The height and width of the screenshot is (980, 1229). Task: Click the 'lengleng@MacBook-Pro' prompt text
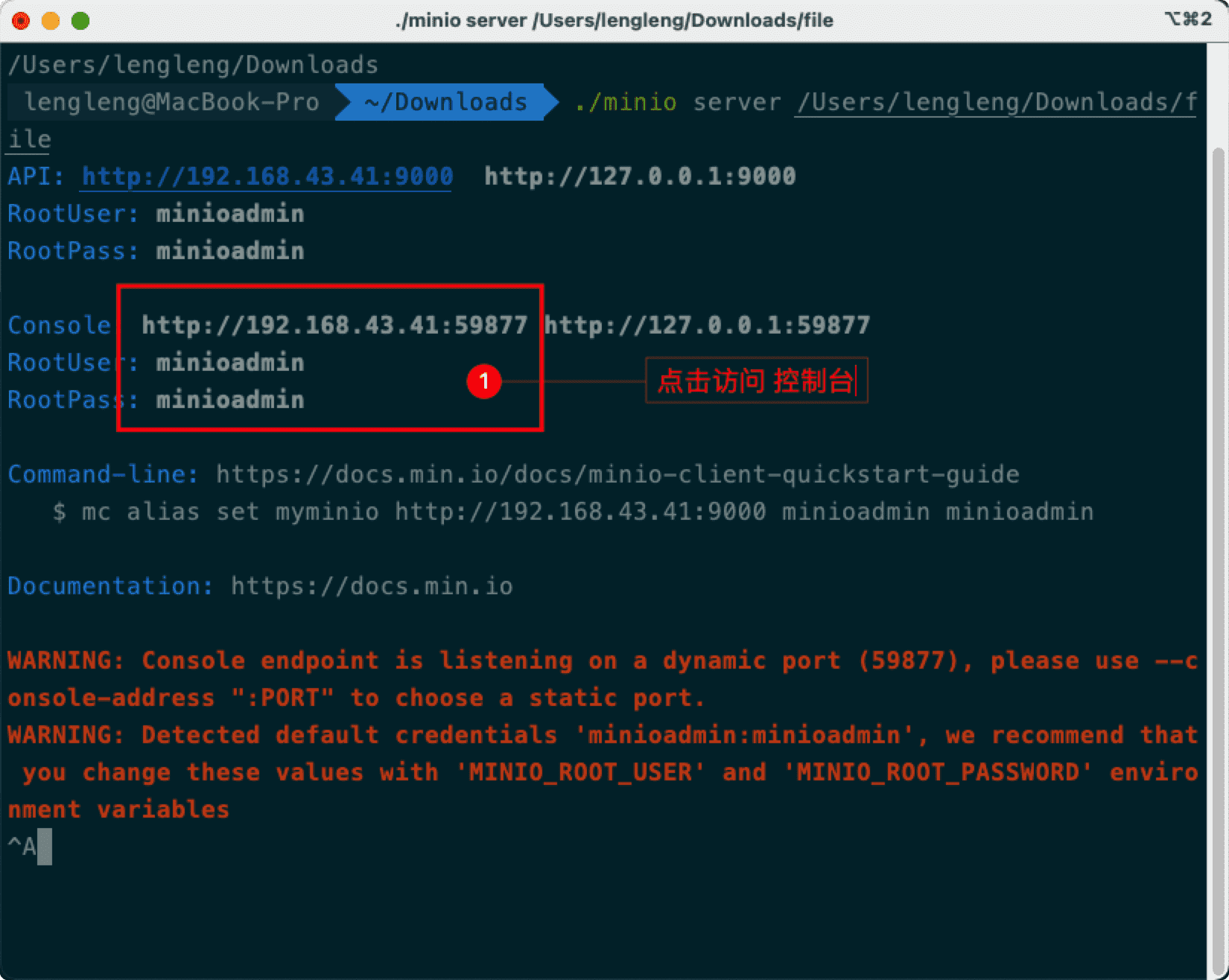click(172, 102)
